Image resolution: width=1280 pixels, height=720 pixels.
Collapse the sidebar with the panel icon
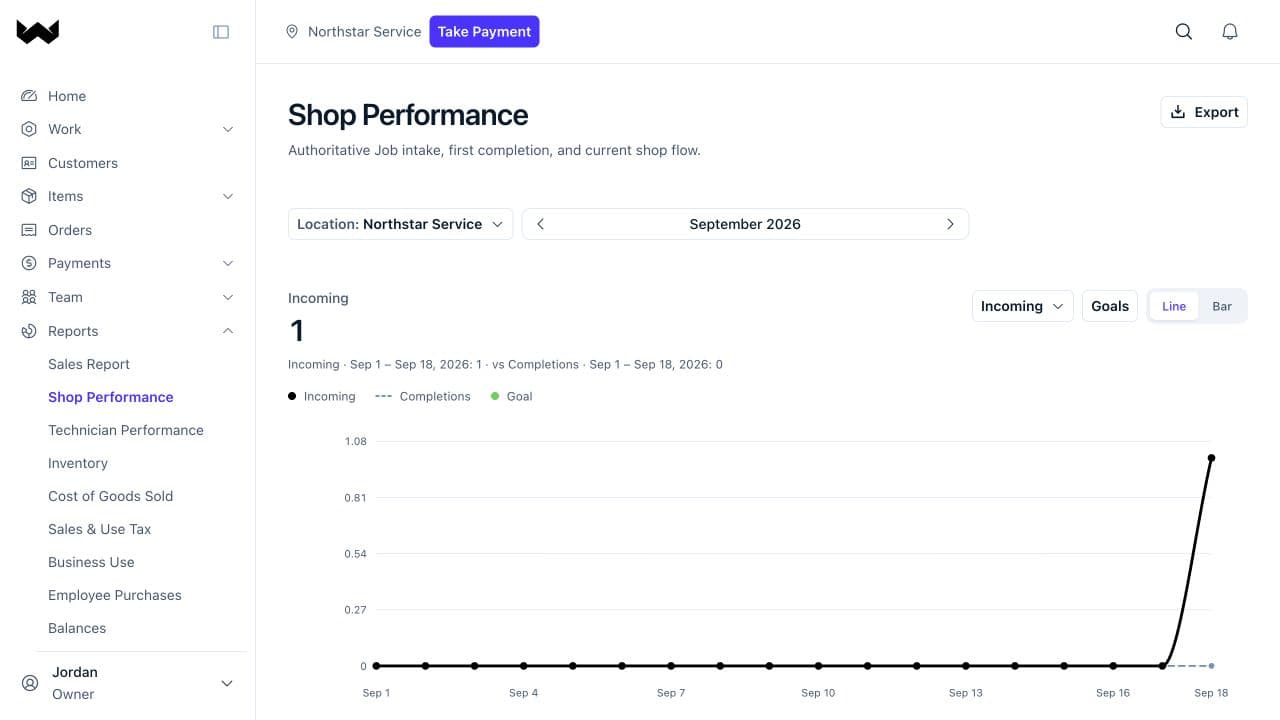(x=221, y=32)
